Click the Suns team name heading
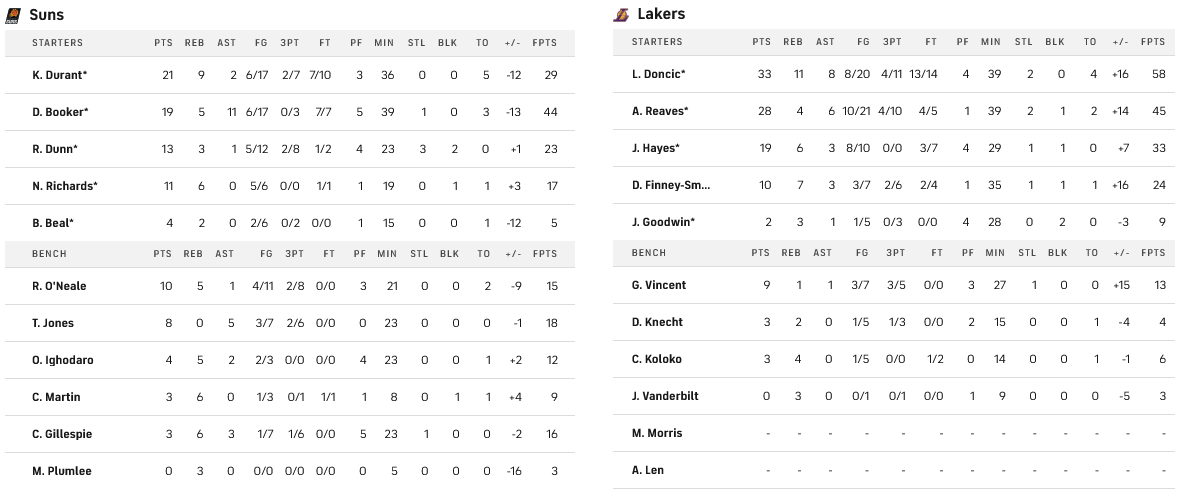 click(x=49, y=15)
